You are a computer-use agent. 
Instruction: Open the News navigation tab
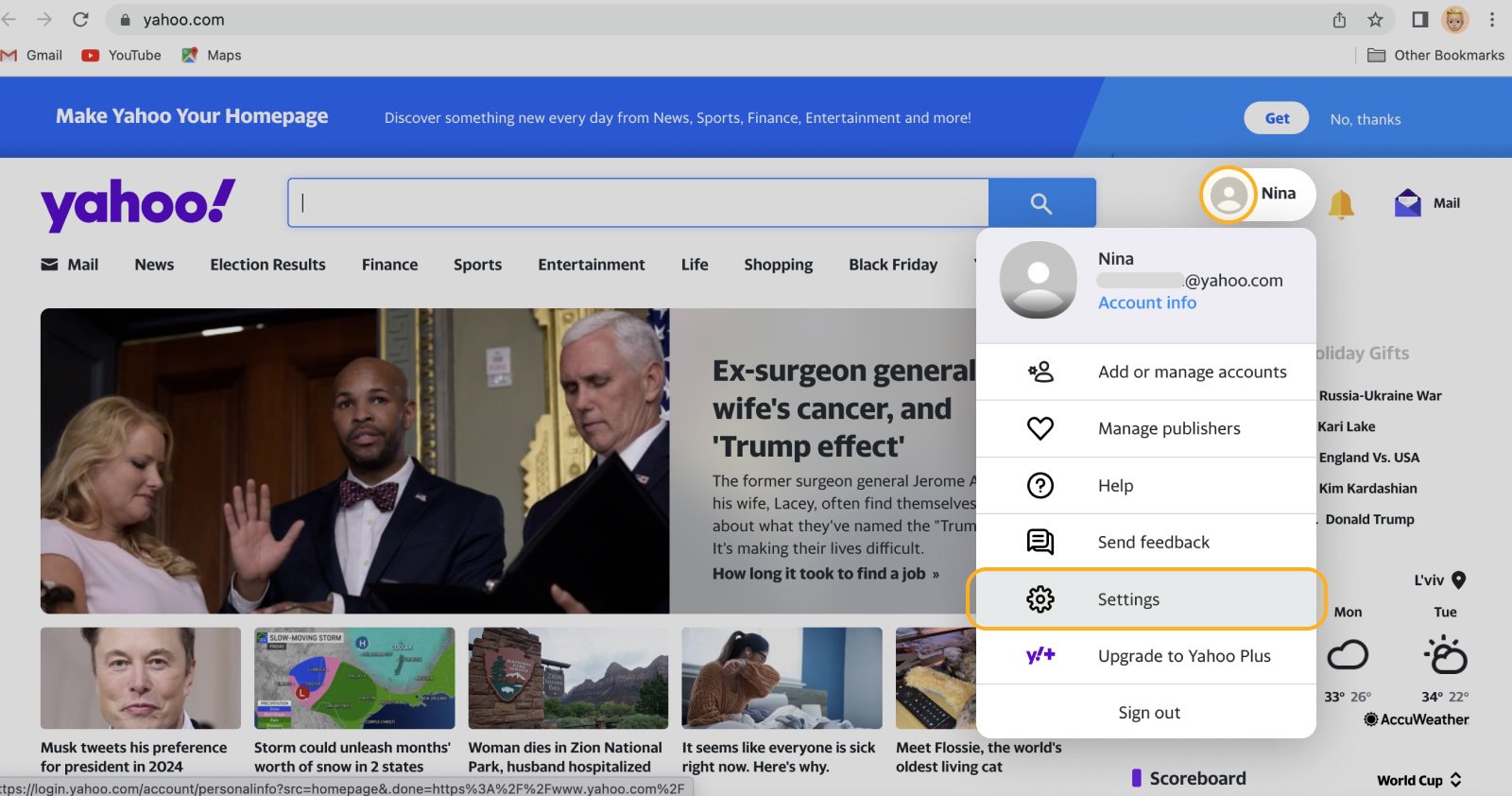click(x=154, y=265)
